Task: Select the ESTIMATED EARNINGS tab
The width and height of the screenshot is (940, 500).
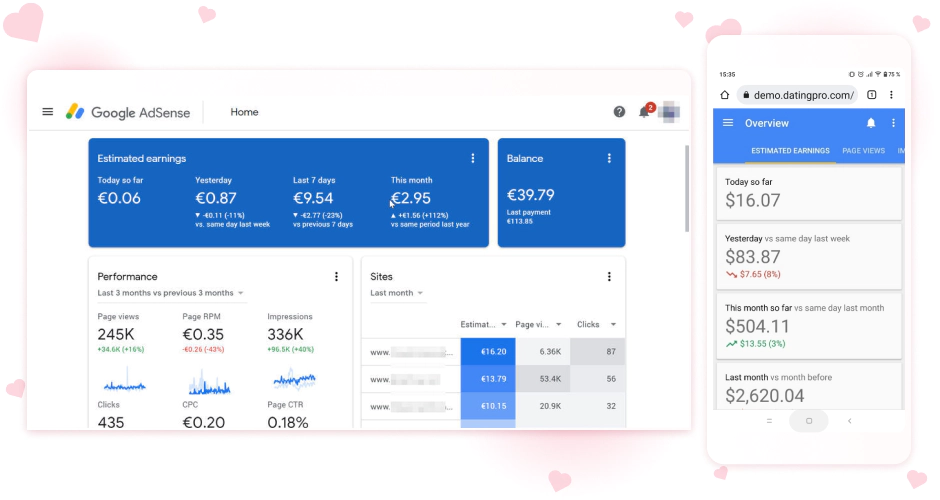Action: point(790,150)
